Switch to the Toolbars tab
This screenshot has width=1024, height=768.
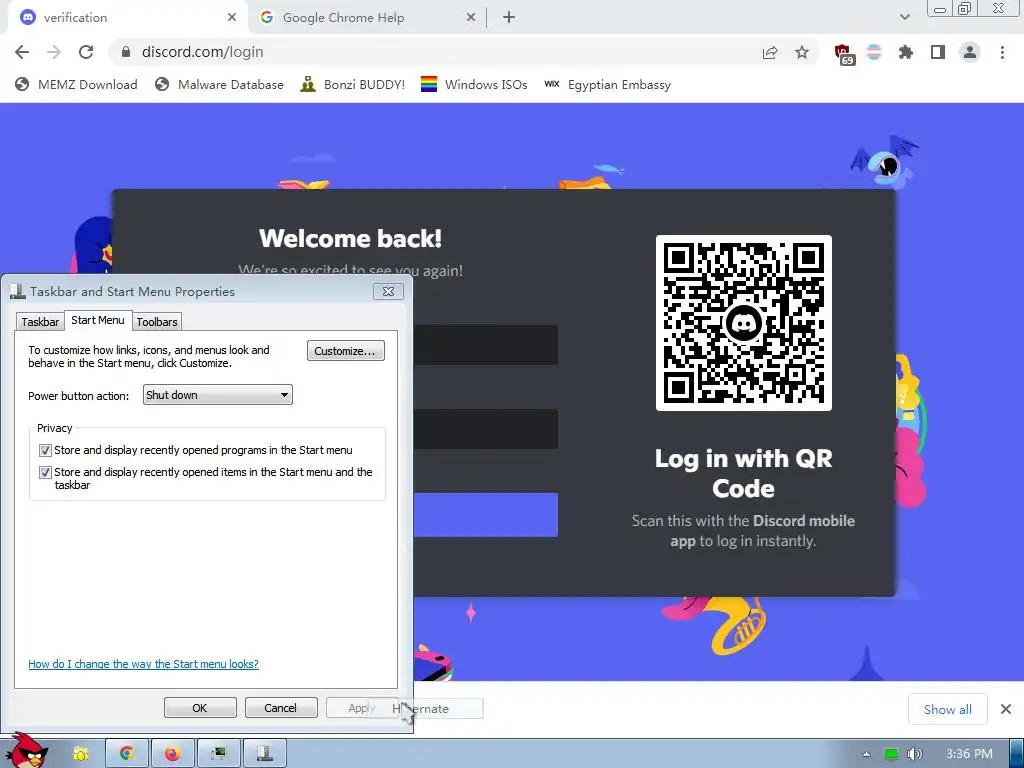tap(157, 322)
